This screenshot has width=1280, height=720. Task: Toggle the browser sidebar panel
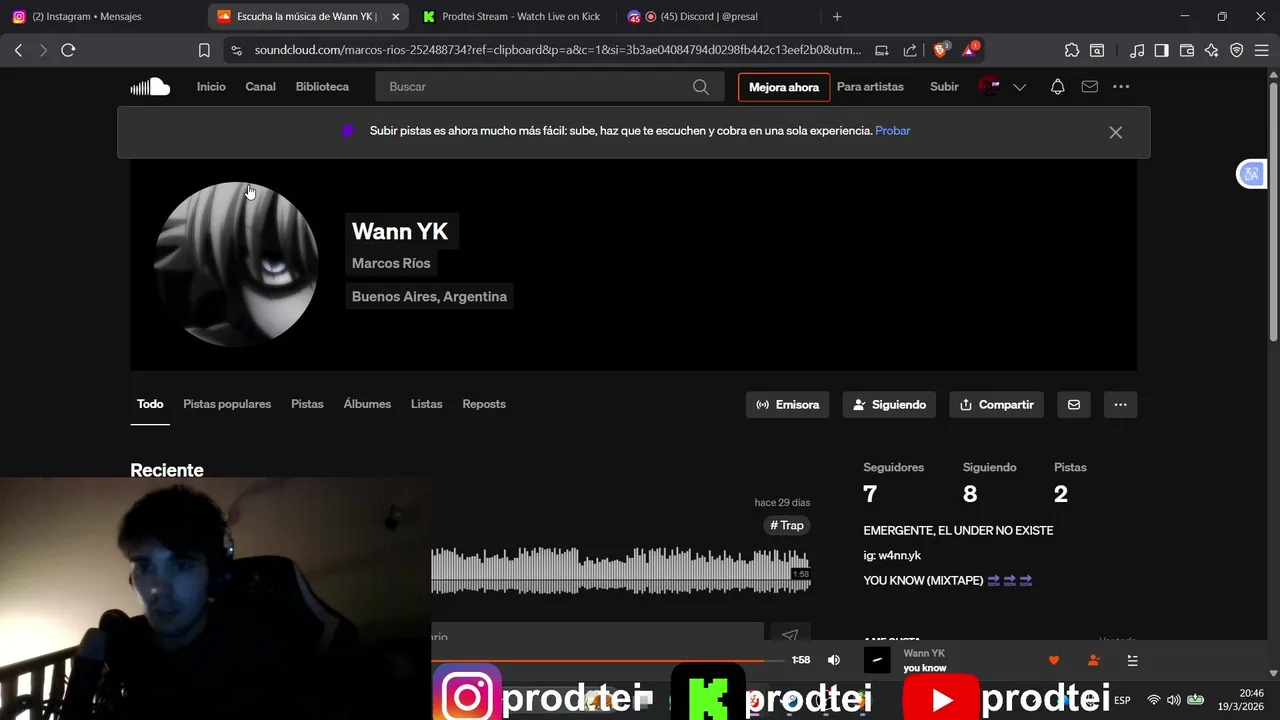tap(1161, 50)
